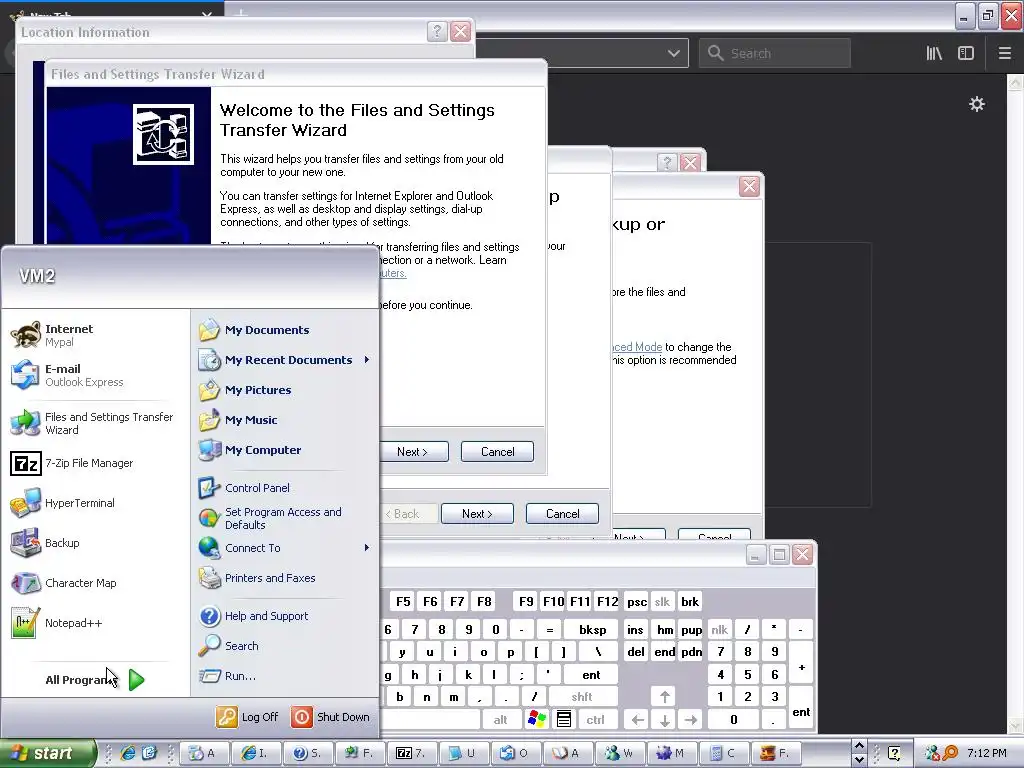Click the Windows start button
Viewport: 1024px width, 768px height.
click(x=48, y=754)
